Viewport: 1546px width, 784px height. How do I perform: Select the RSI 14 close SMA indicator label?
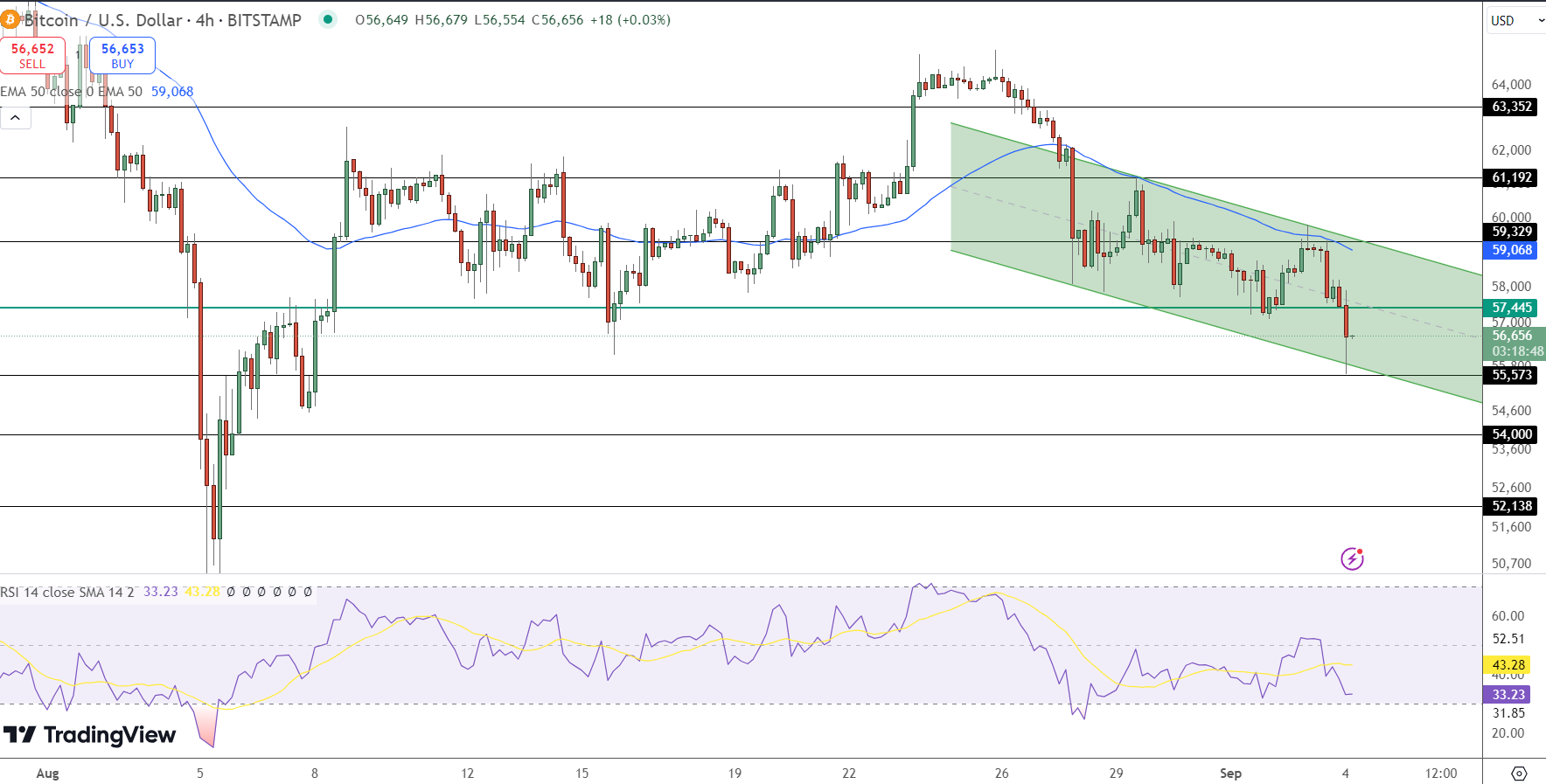[x=67, y=592]
